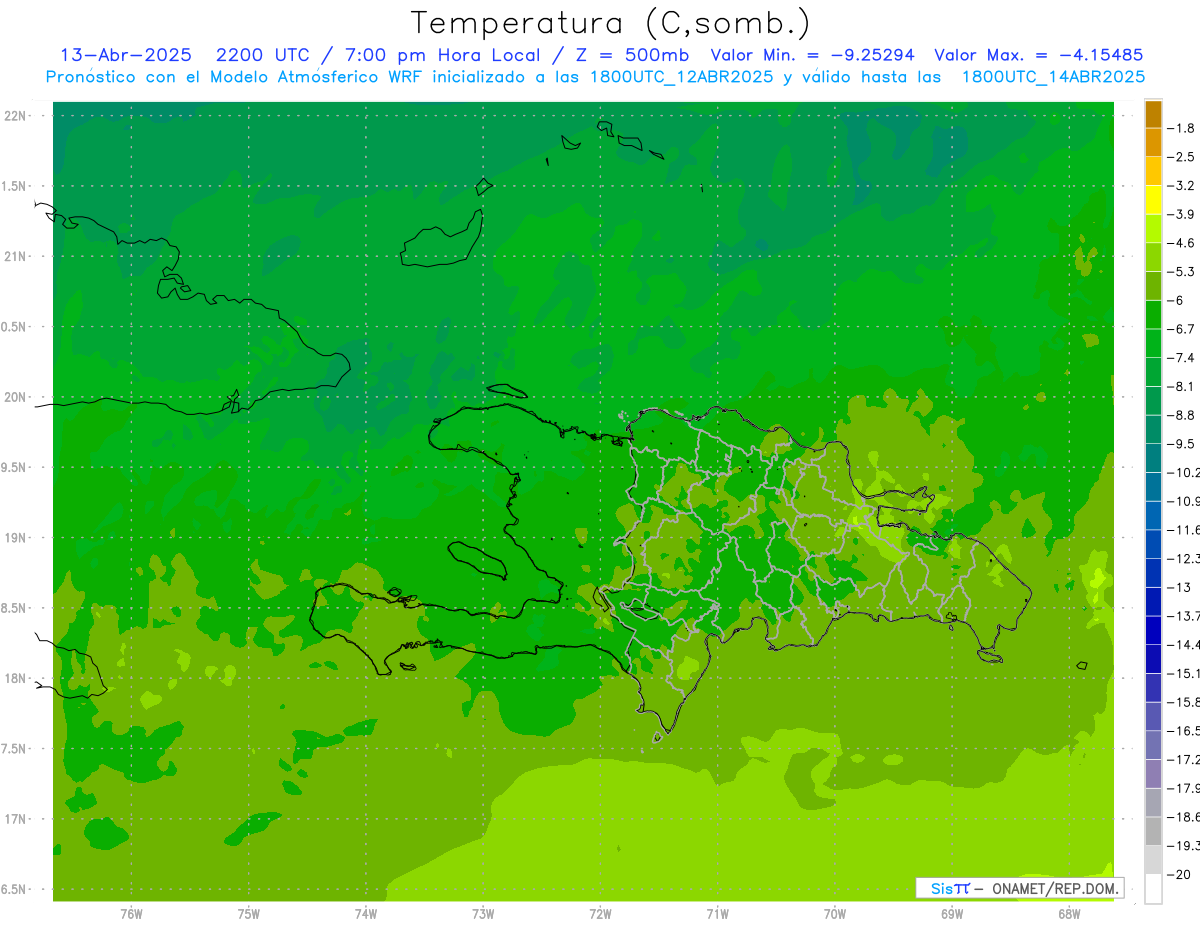Click the colorbar label "-8.8"
The width and height of the screenshot is (1200, 927).
click(1182, 415)
